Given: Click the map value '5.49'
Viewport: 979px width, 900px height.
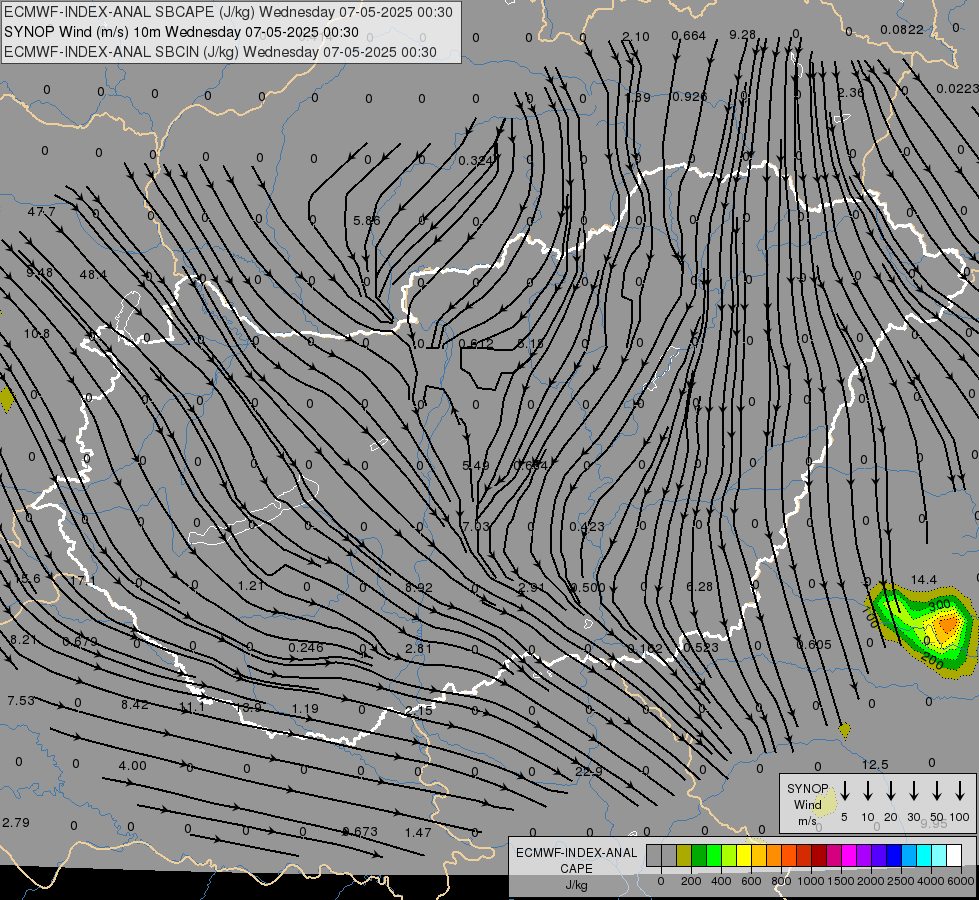Looking at the screenshot, I should 476,465.
